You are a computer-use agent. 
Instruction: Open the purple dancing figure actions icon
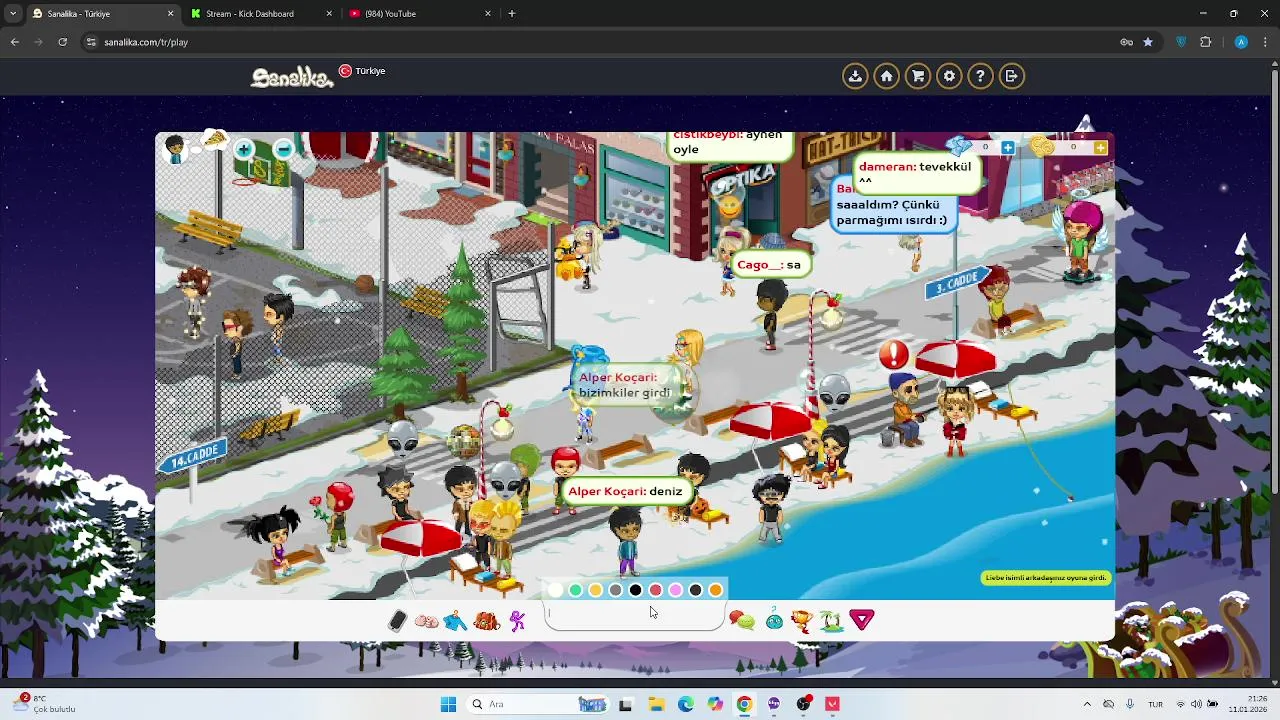[517, 621]
